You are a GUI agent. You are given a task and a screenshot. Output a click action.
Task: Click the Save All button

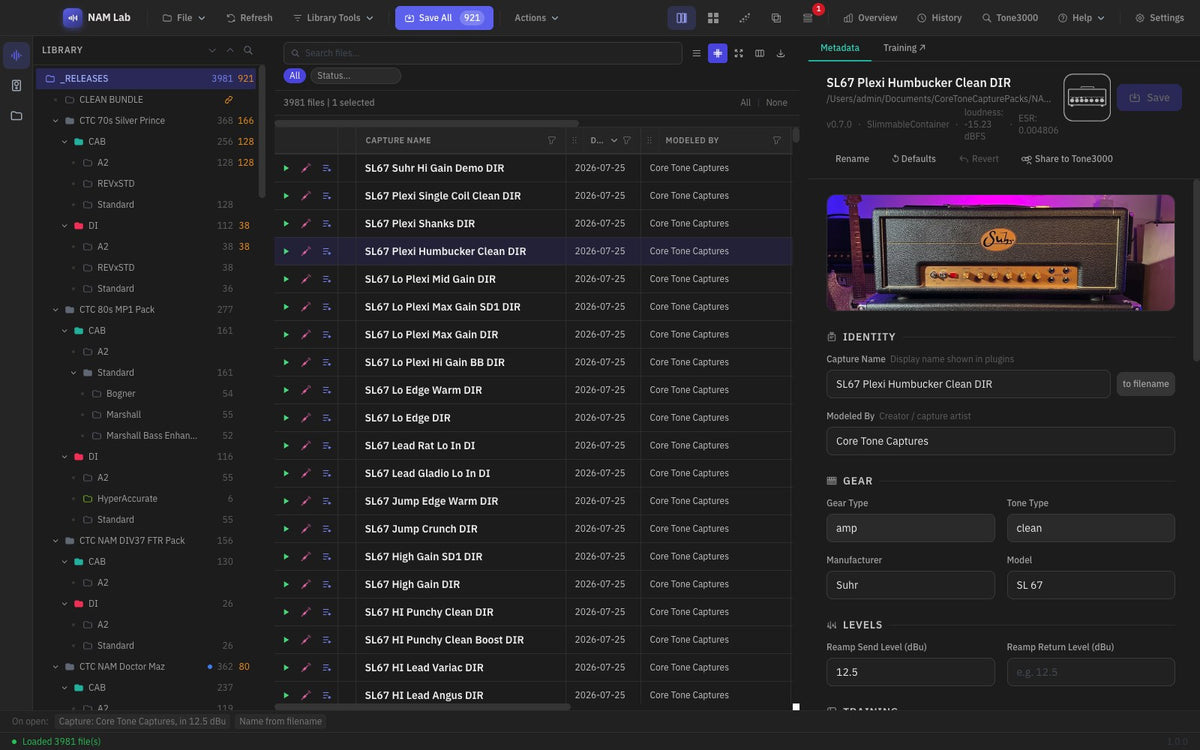[444, 18]
